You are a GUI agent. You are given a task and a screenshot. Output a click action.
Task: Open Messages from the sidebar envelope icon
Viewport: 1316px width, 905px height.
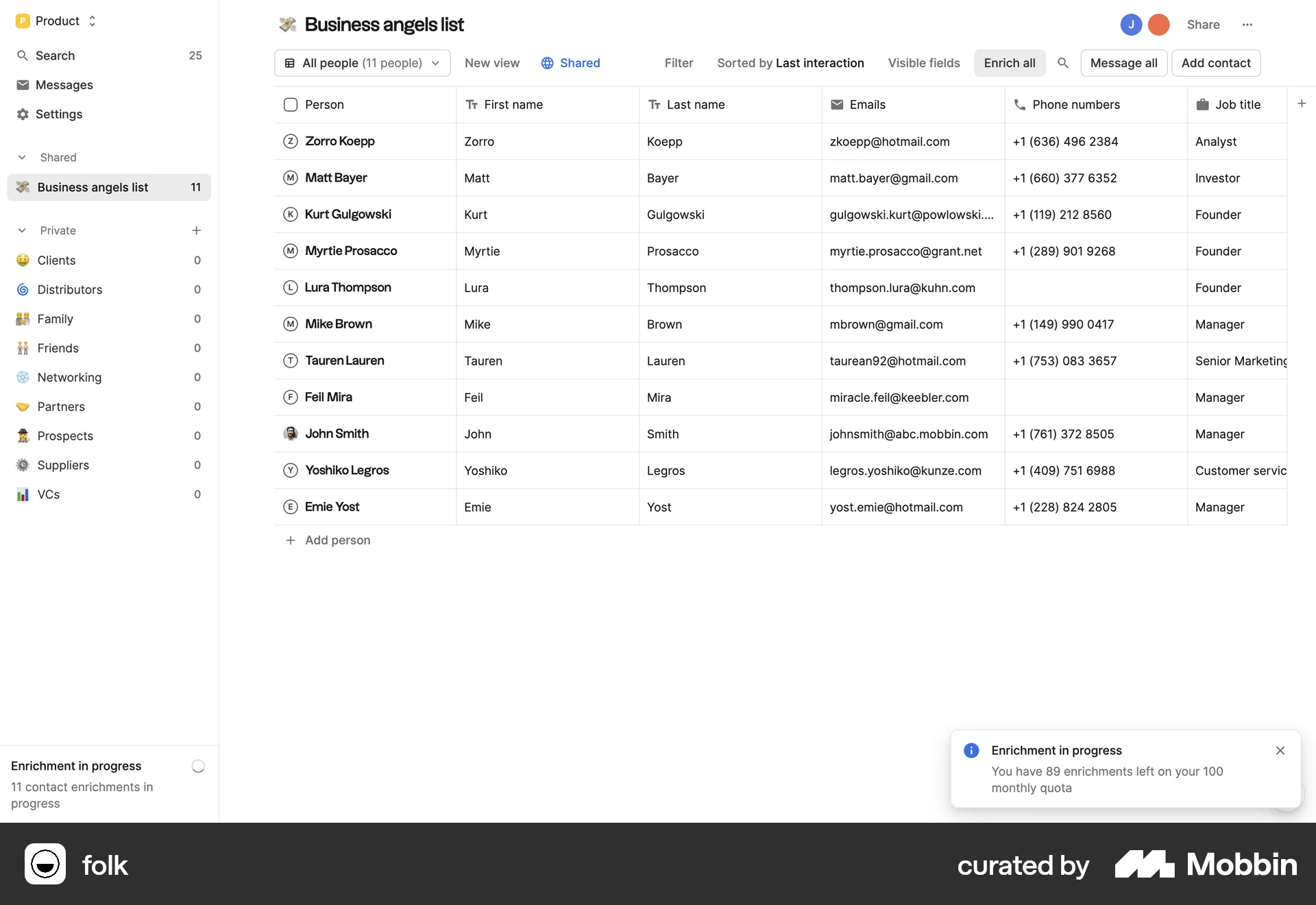[x=23, y=85]
